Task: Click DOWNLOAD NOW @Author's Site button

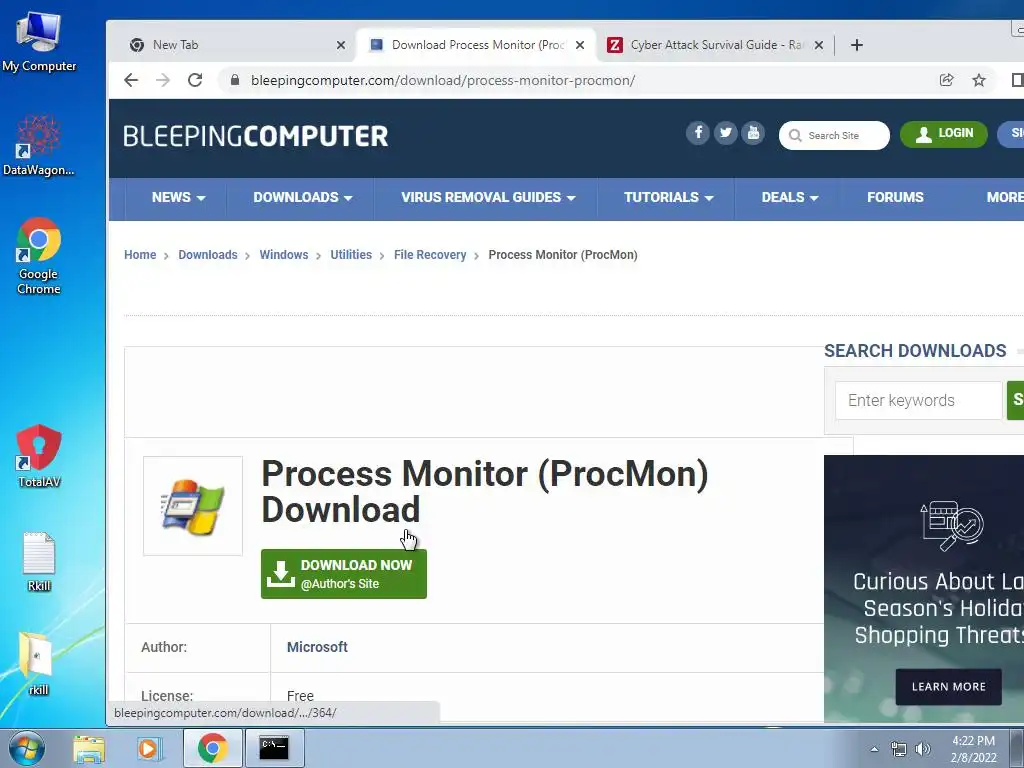Action: click(344, 574)
